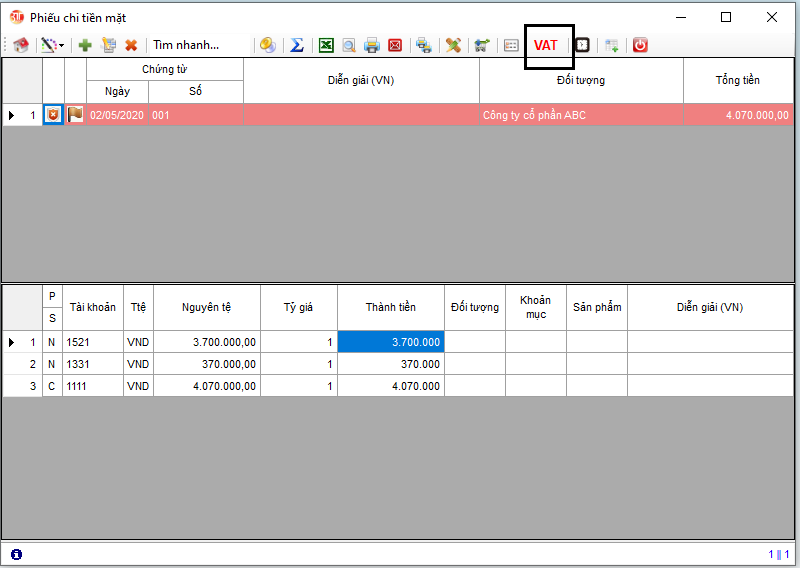Toggle the shield status icon in row 1
800x568 pixels.
point(54,115)
